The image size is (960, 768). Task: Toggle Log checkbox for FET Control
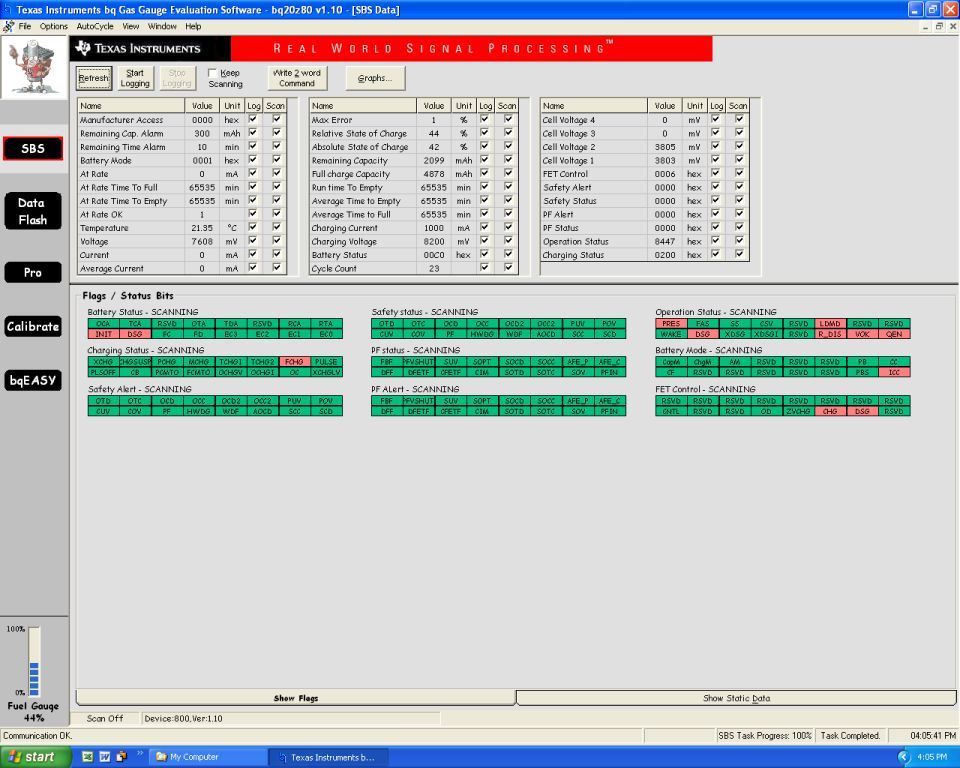point(716,173)
